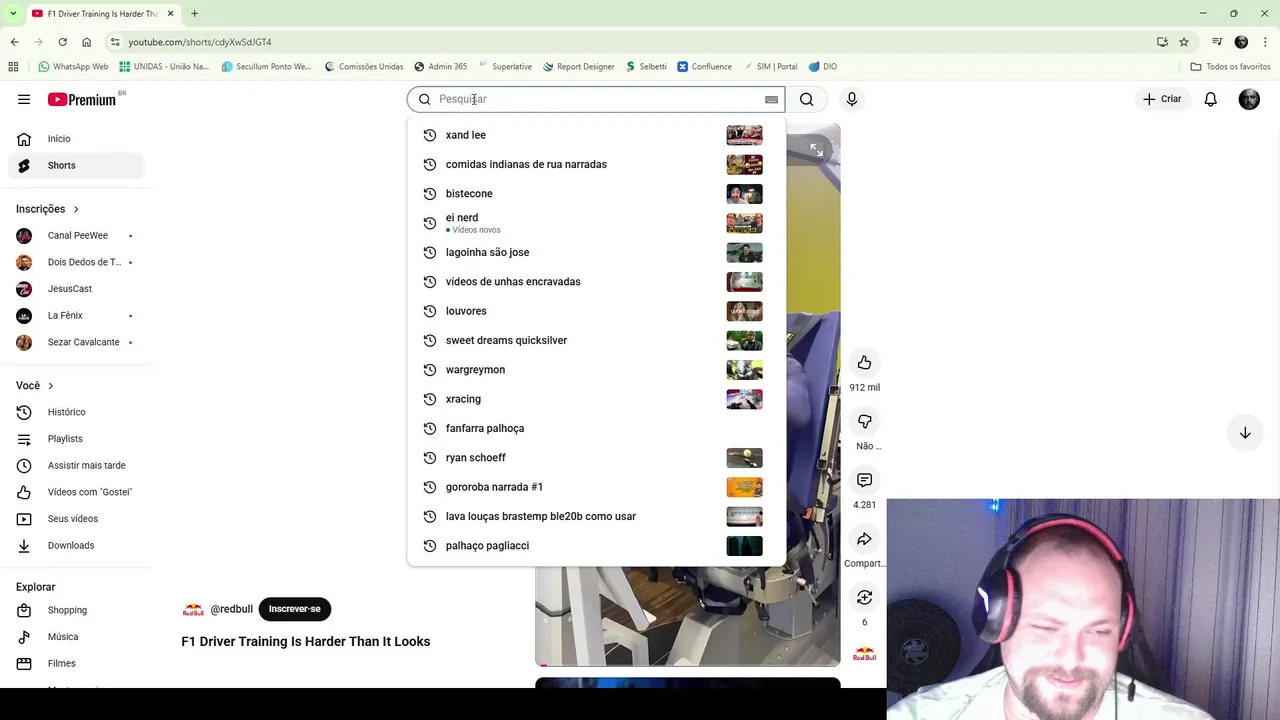
Task: Open the tab search dropdown arrow
Action: tap(13, 13)
